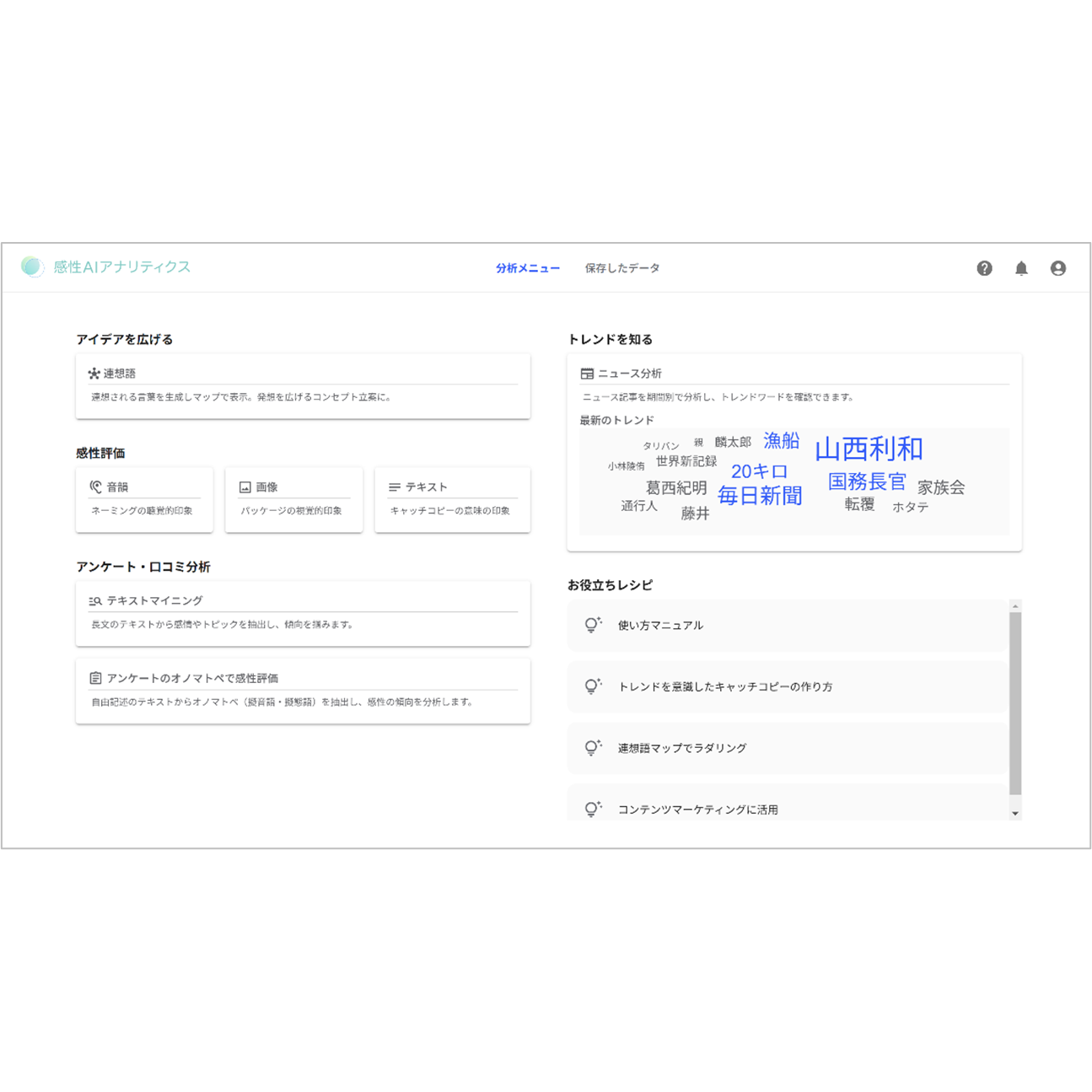Viewport: 1092px width, 1092px height.
Task: Open the notifications bell icon
Action: click(x=1021, y=268)
